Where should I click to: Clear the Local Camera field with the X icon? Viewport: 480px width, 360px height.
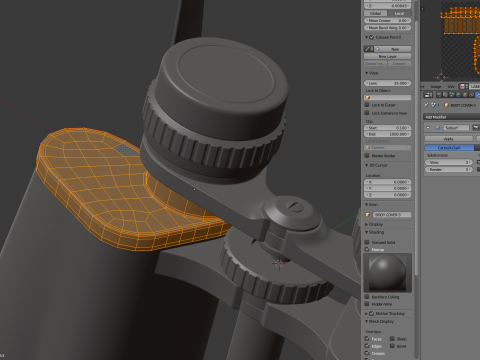[x=408, y=147]
